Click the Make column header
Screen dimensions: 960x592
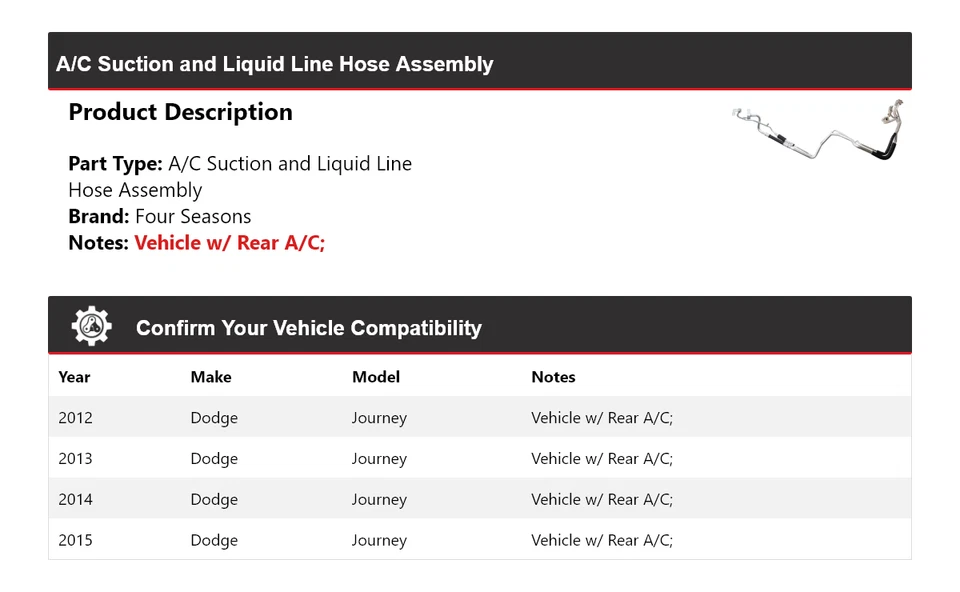211,377
